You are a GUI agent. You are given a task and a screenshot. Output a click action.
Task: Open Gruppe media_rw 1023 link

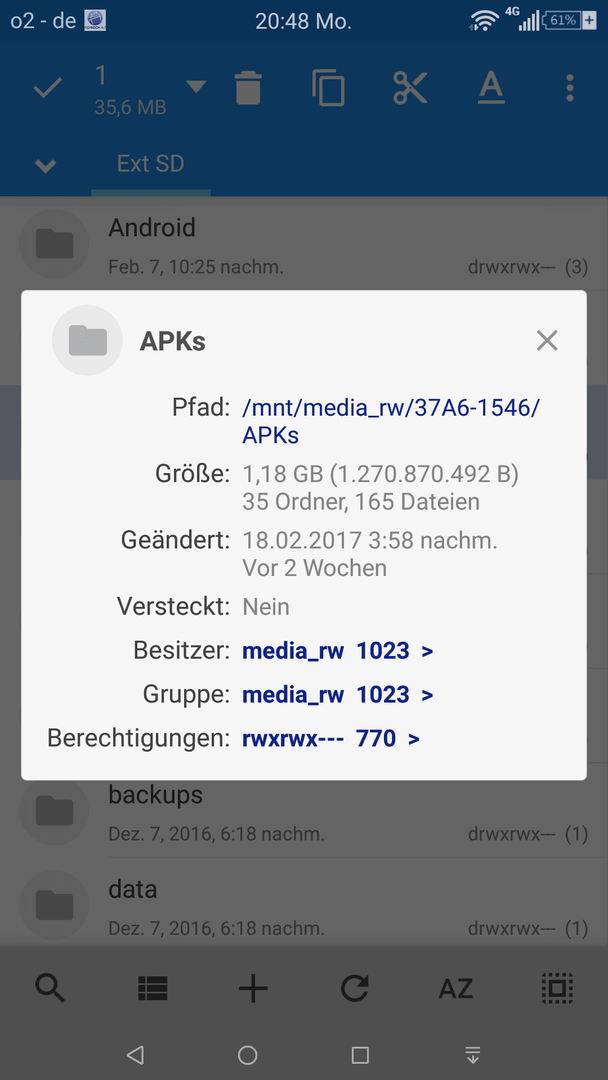pyautogui.click(x=337, y=694)
